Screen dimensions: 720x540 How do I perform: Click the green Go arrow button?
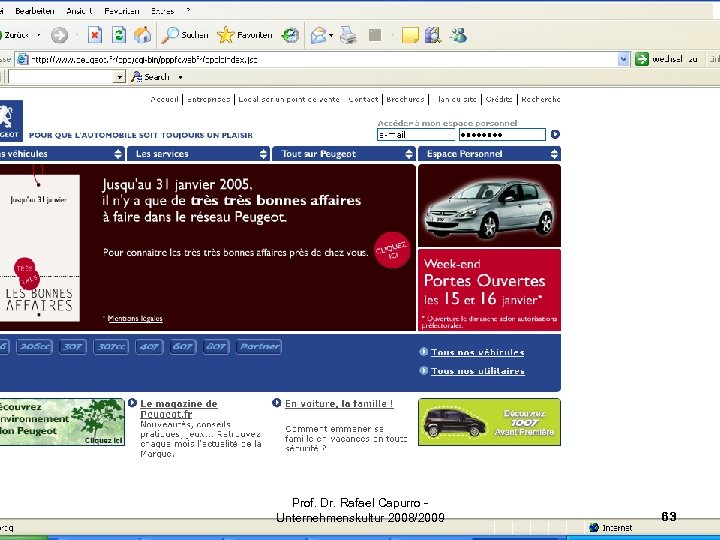[641, 59]
